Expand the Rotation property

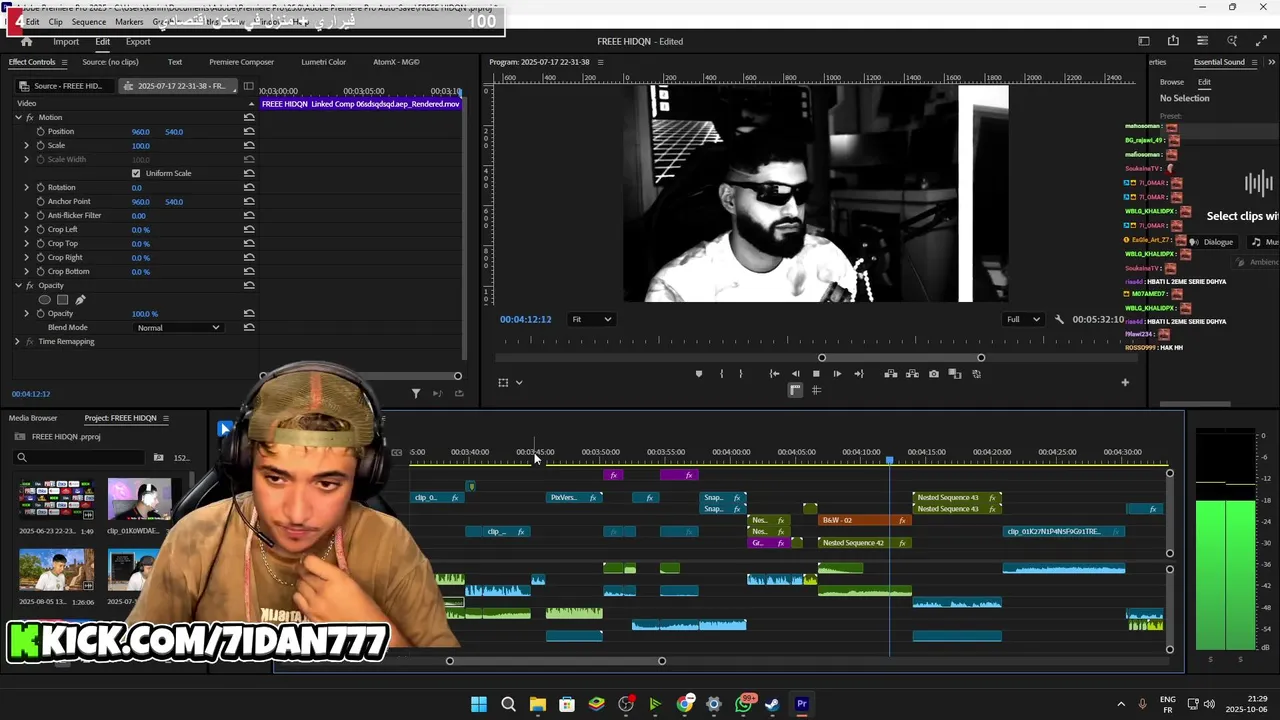point(27,187)
